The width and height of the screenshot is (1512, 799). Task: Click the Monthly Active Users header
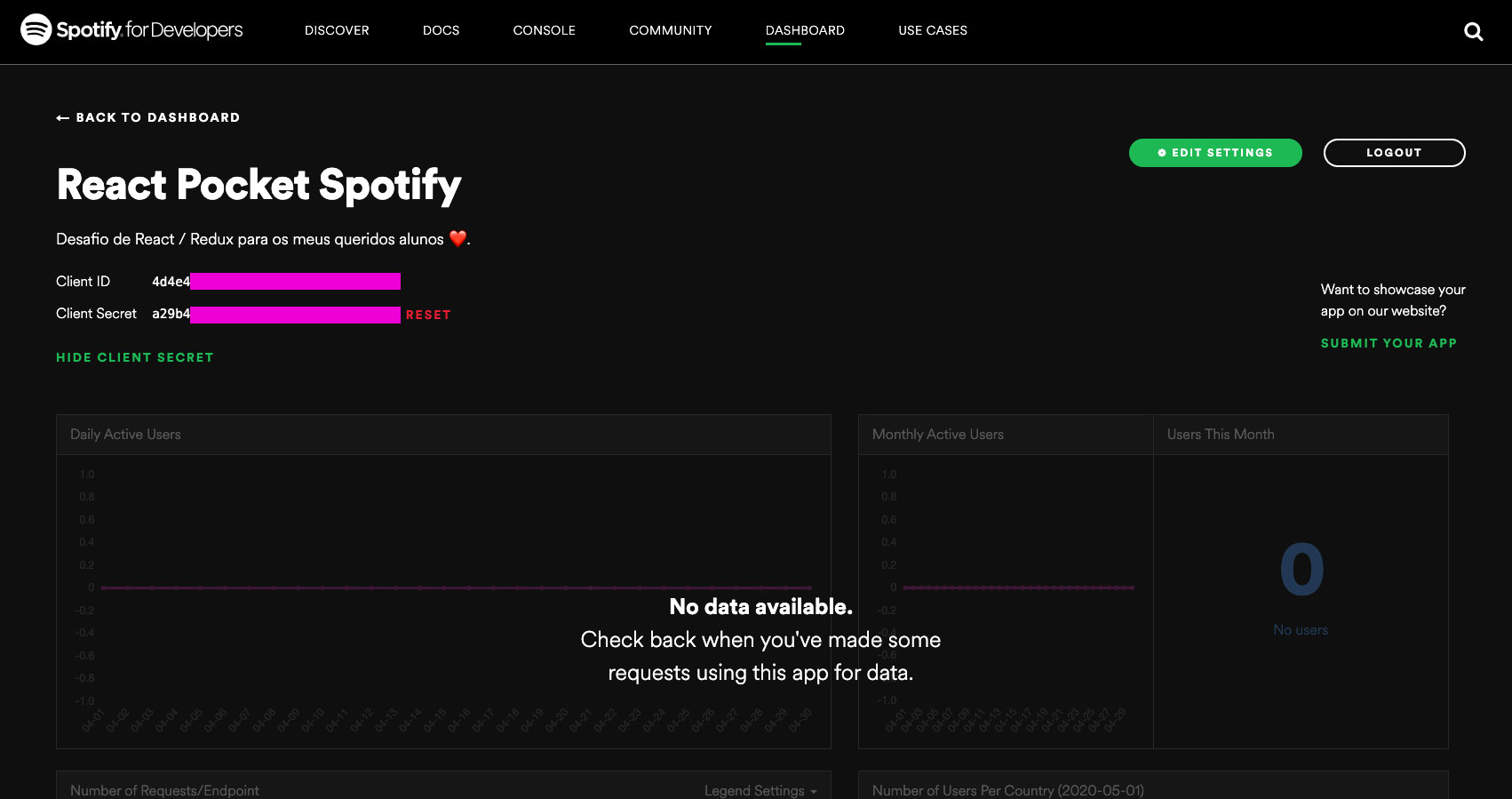tap(938, 435)
